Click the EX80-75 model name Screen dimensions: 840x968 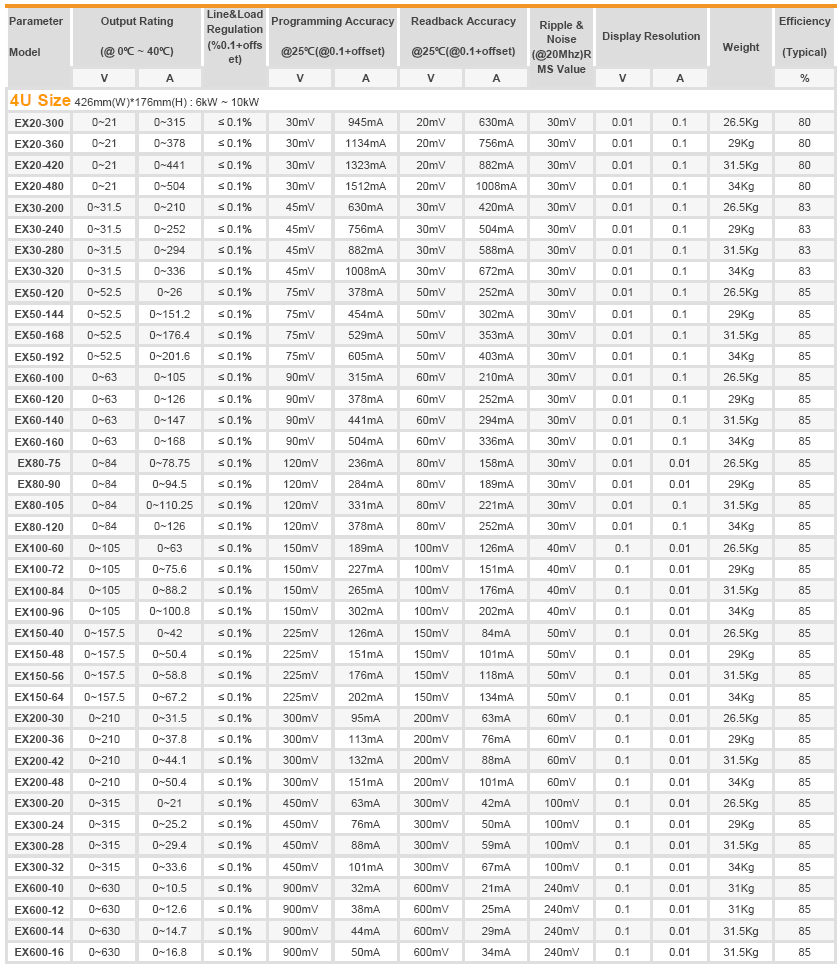pyautogui.click(x=39, y=463)
